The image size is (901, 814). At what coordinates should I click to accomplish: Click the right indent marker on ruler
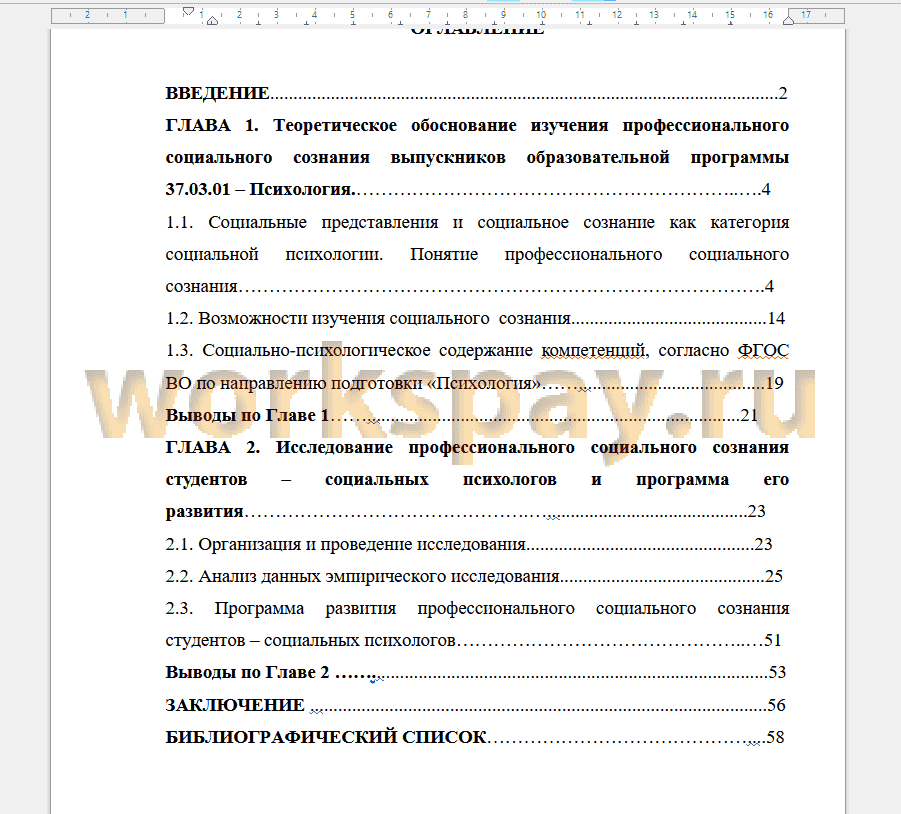[x=788, y=20]
